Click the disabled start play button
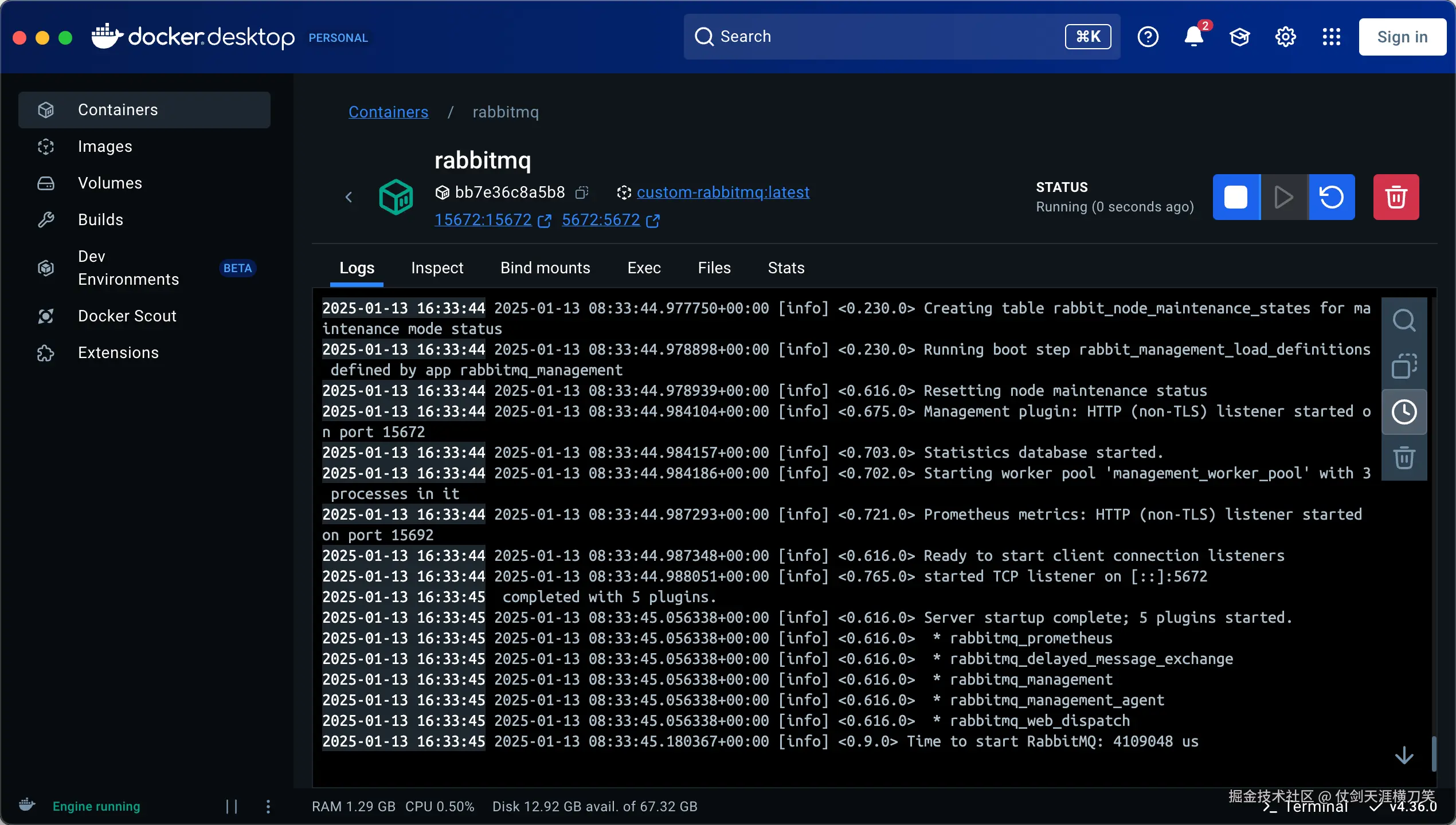The height and width of the screenshot is (825, 1456). tap(1284, 197)
